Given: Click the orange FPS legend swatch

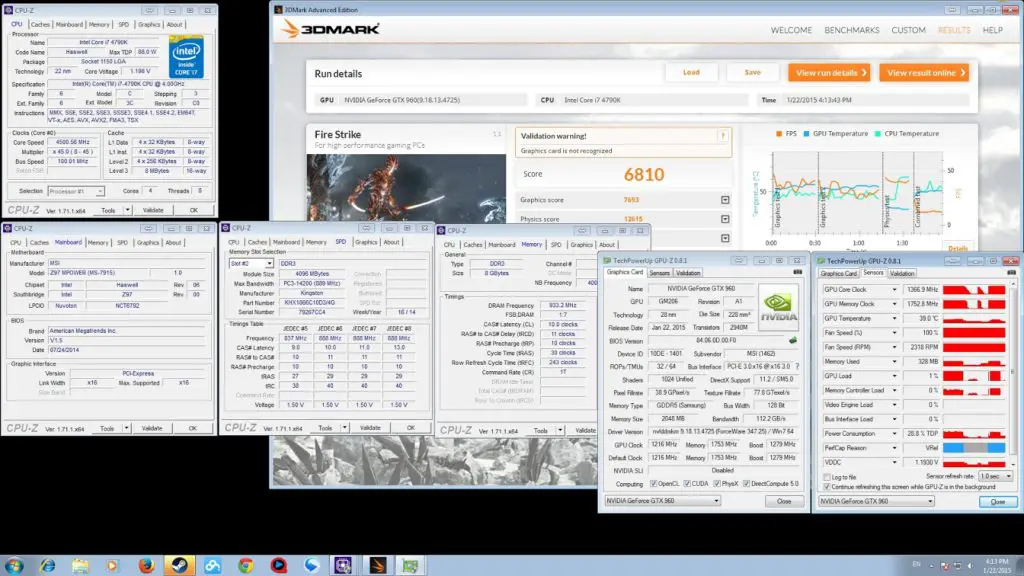Looking at the screenshot, I should (778, 134).
